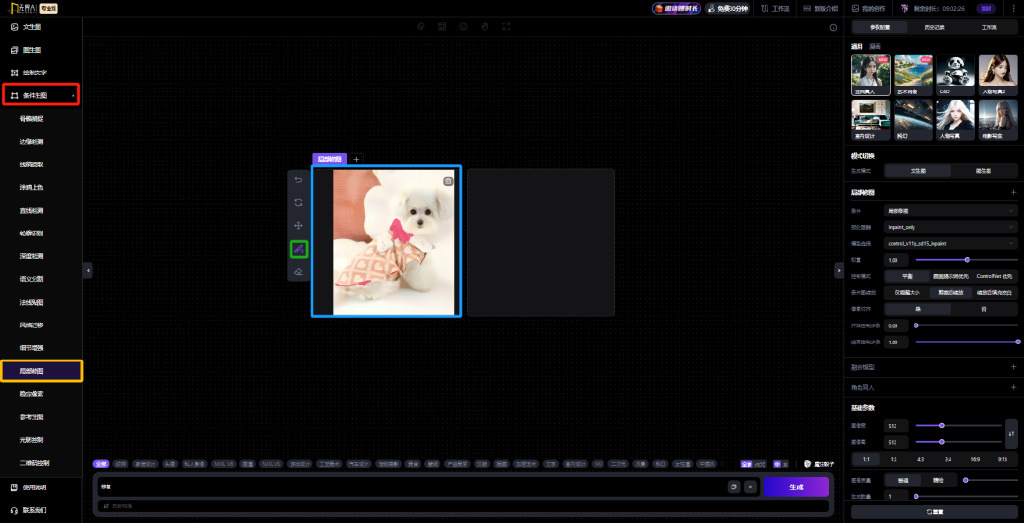This screenshot has height=523, width=1024.
Task: Click the 免费30分钟 button in header
Action: [727, 8]
